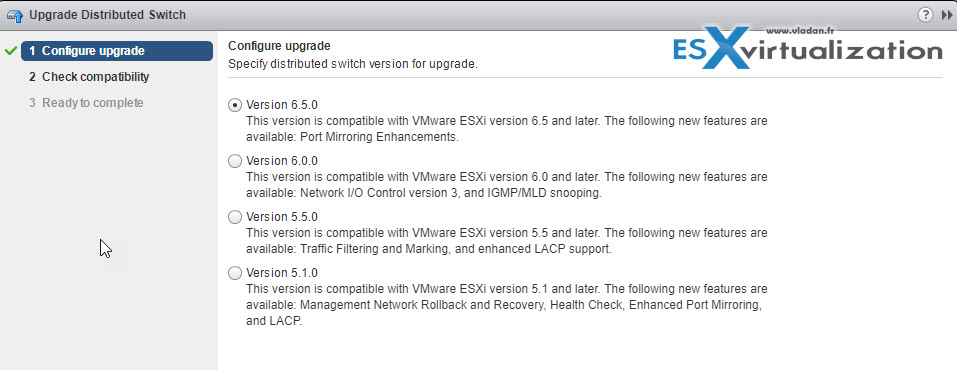Click the Version 5.1.0 label text

tap(282, 273)
